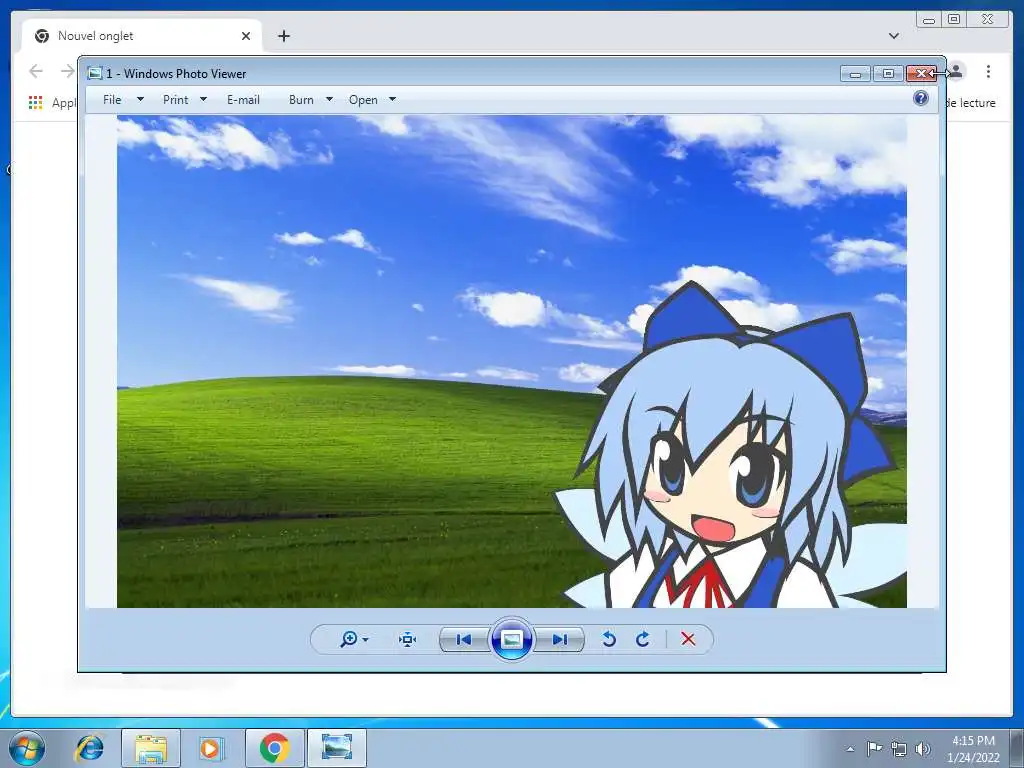1024x768 pixels.
Task: Delete the photo with red X
Action: point(688,639)
